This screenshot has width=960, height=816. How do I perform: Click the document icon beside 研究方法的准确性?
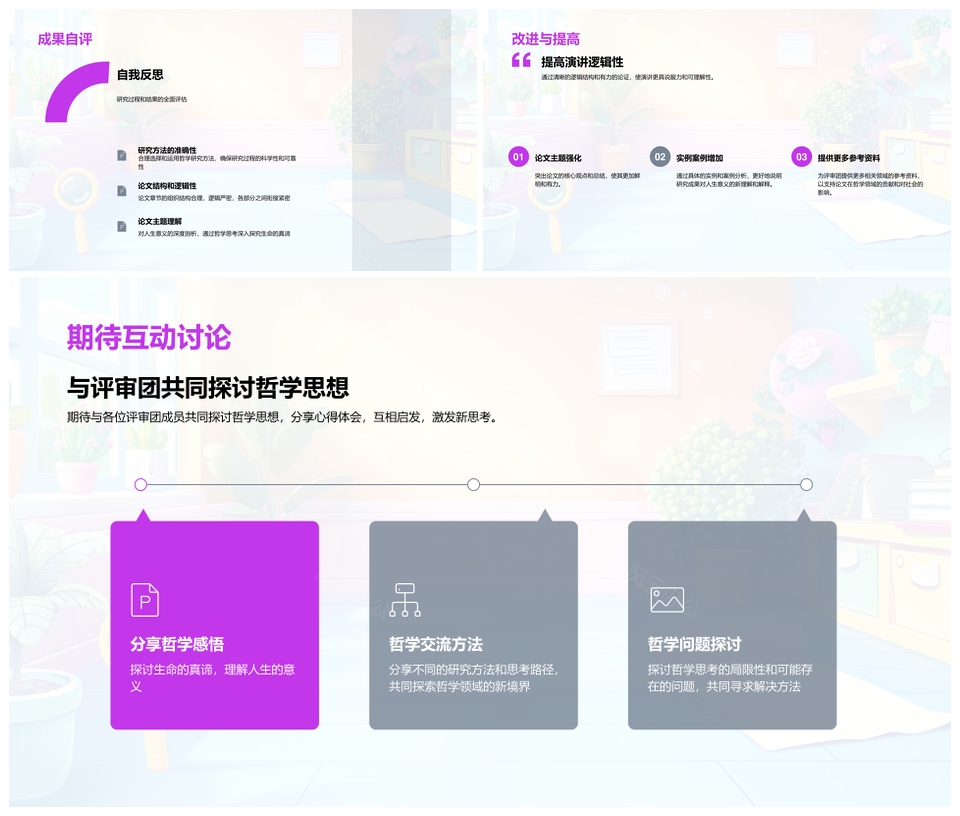tap(122, 155)
